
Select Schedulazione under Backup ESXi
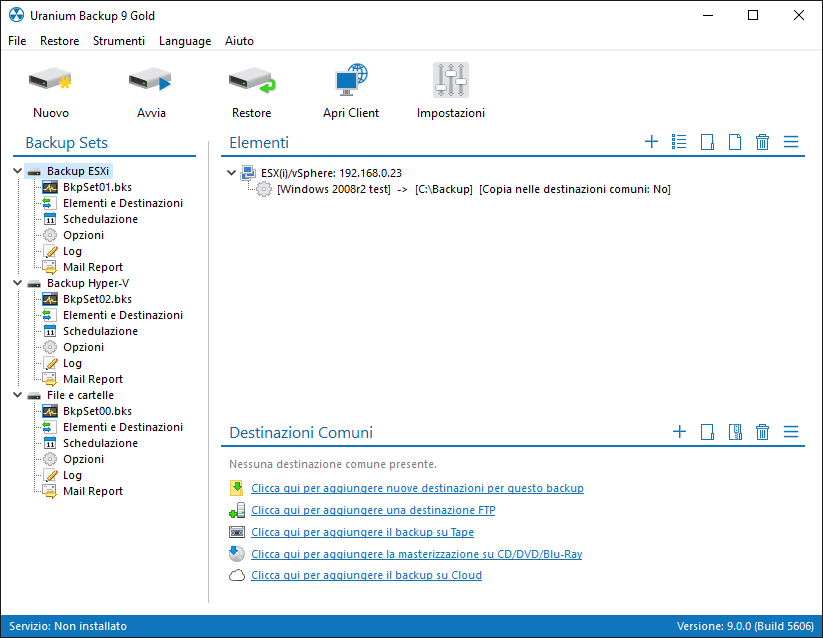coord(100,219)
